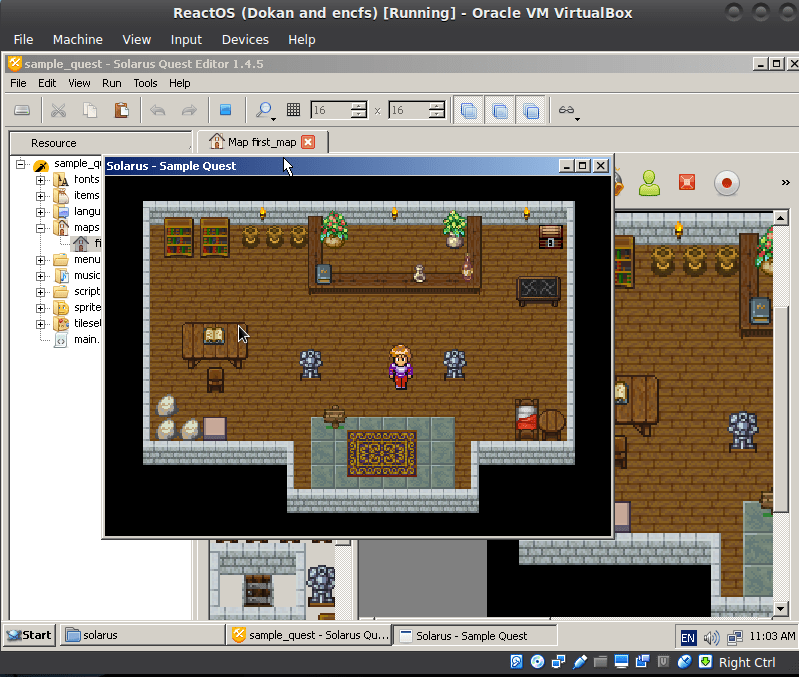
Task: Increase grid height with the up arrow
Action: point(437,106)
